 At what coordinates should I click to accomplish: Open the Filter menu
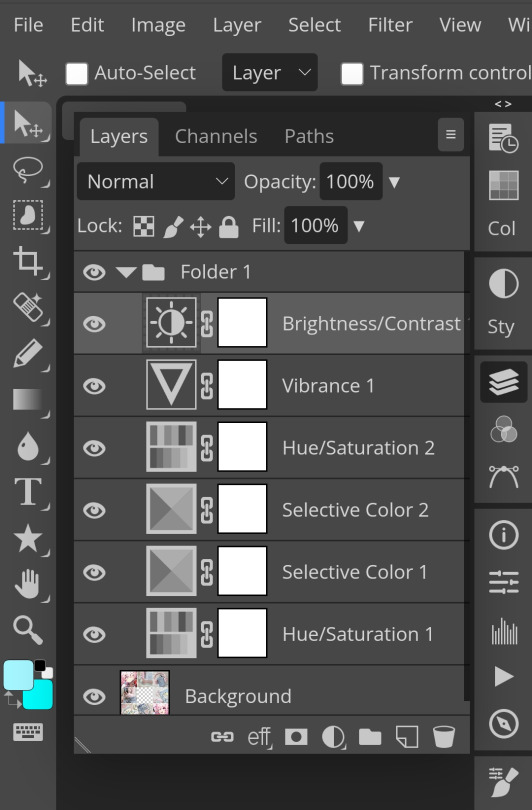(x=390, y=25)
